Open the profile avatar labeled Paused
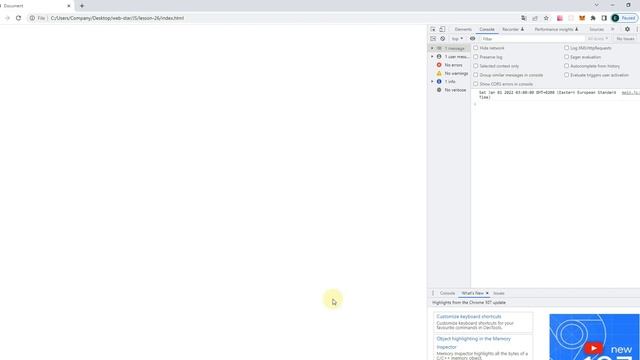Screen dimensions: 640x360 (x=624, y=18)
